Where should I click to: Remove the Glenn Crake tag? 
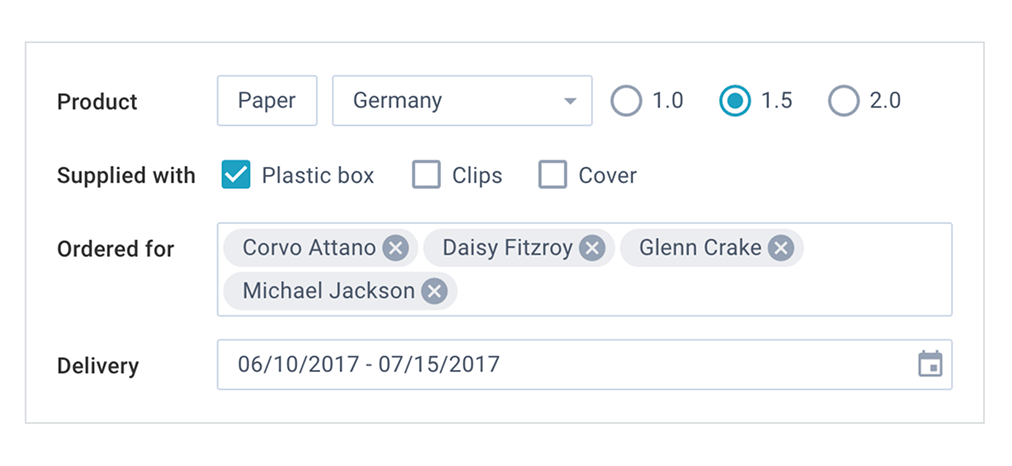(x=781, y=248)
